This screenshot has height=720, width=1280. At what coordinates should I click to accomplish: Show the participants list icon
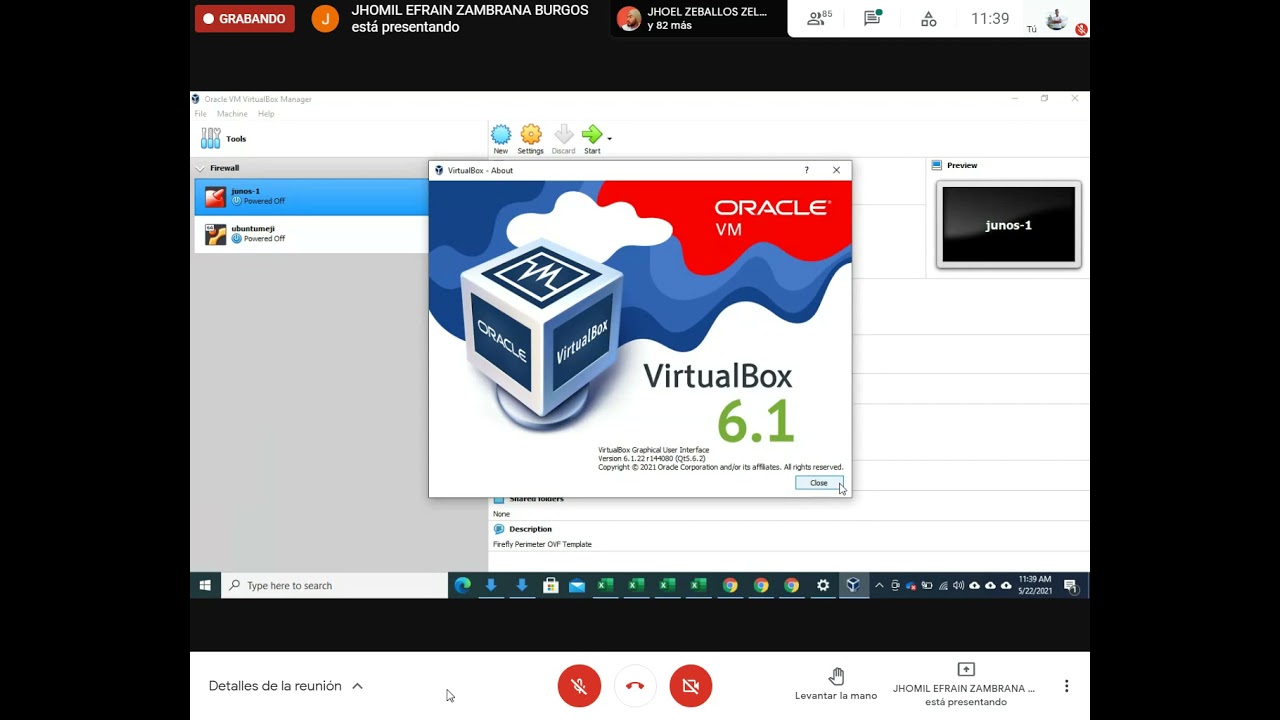tap(819, 18)
